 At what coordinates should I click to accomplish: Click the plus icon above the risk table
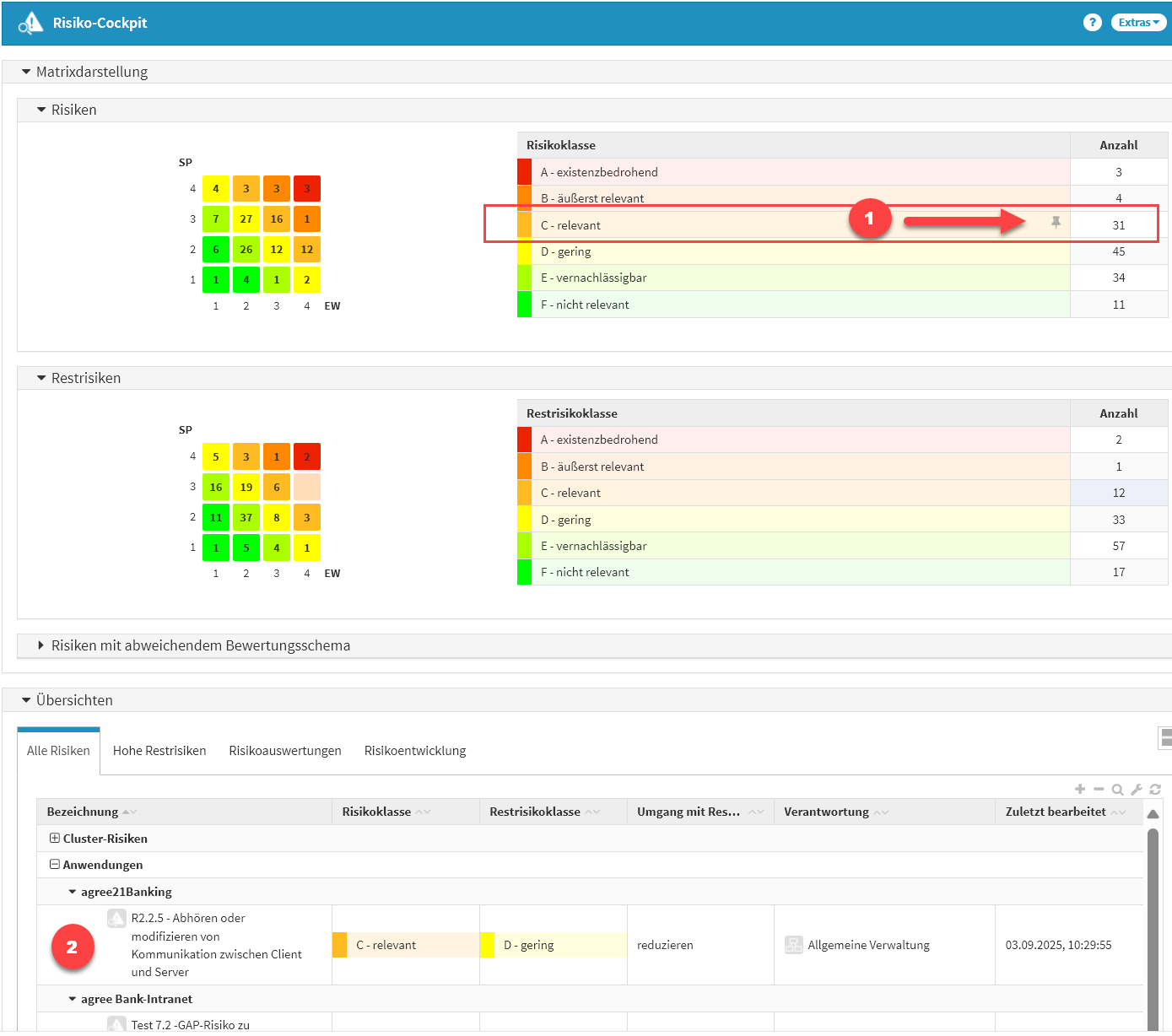point(1080,790)
